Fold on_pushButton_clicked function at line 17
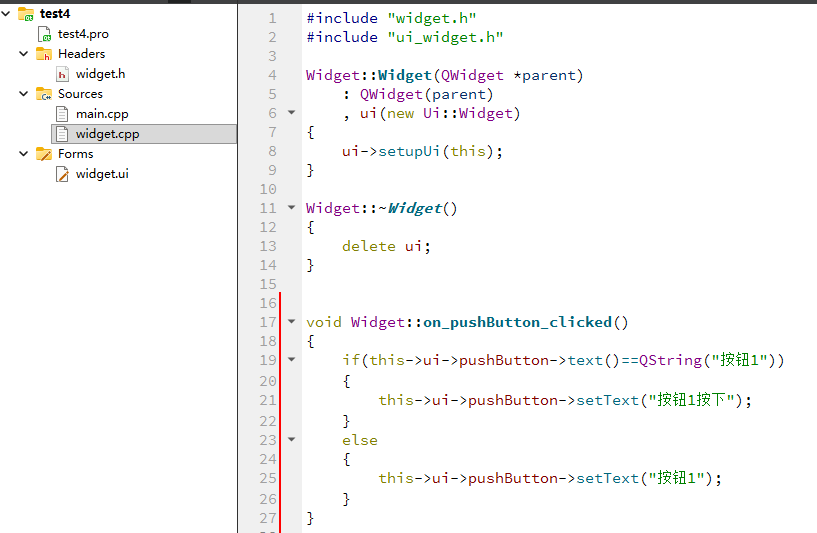 [292, 321]
